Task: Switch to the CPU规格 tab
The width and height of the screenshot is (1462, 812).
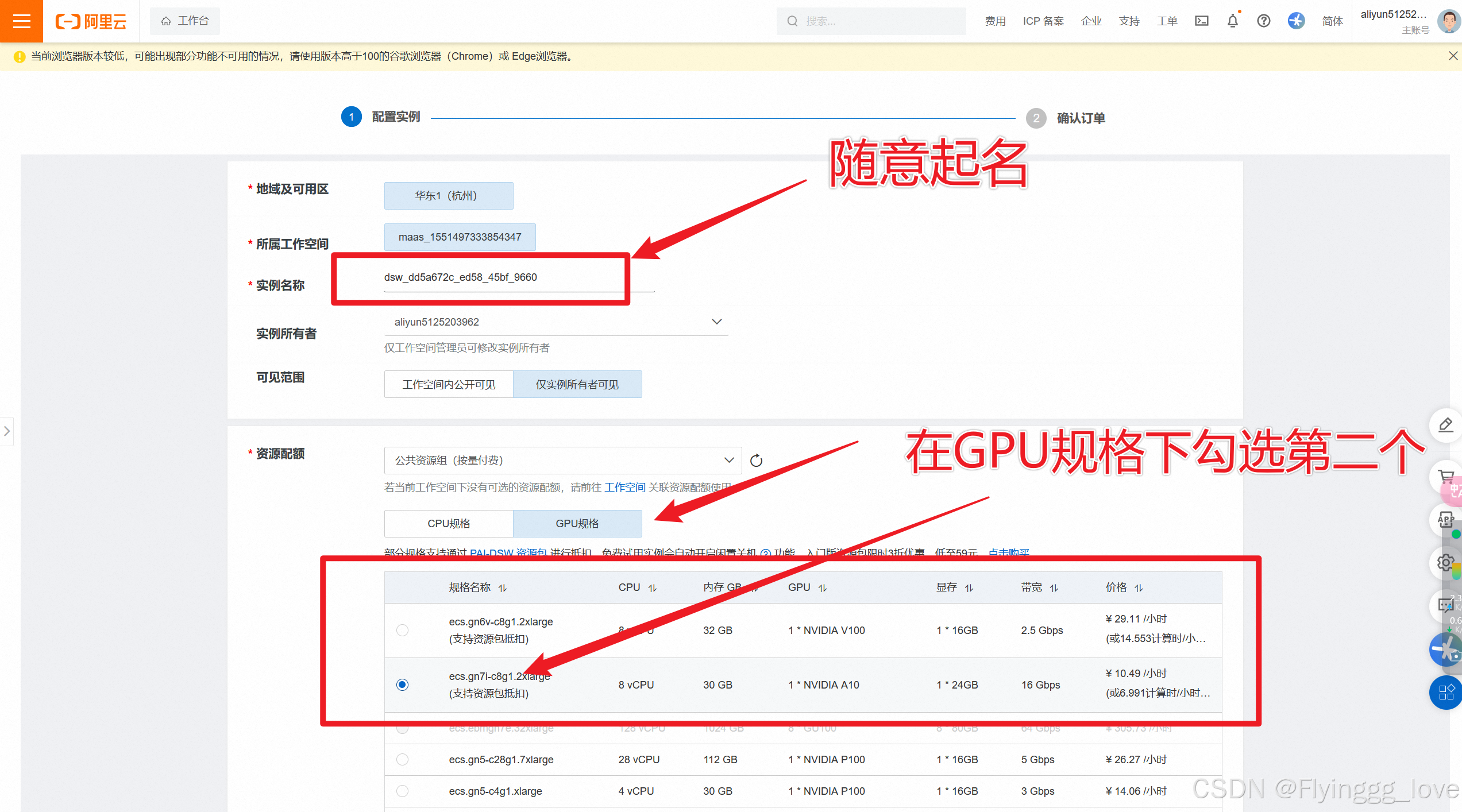Action: coord(449,524)
